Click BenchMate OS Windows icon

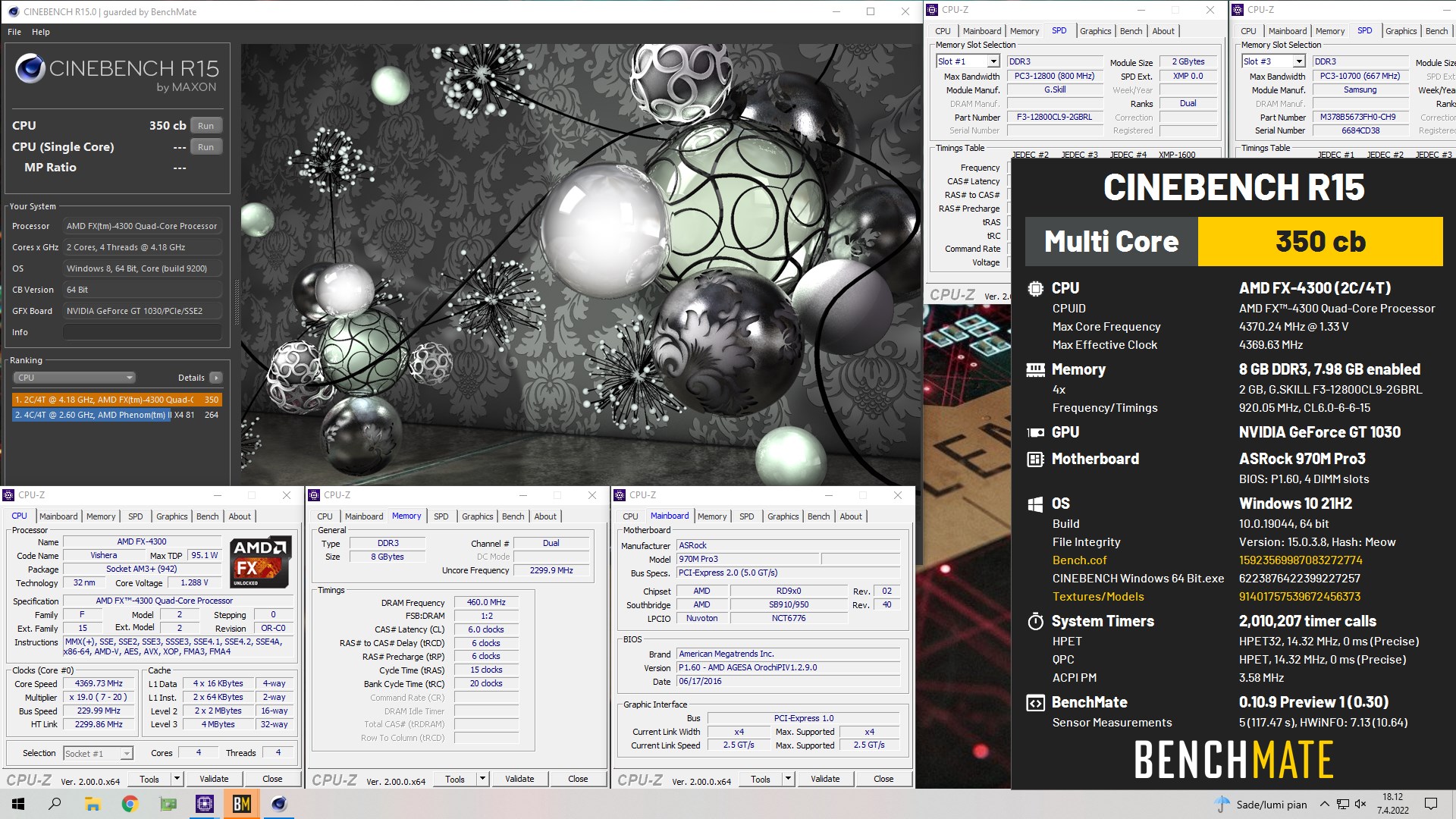[x=1035, y=504]
